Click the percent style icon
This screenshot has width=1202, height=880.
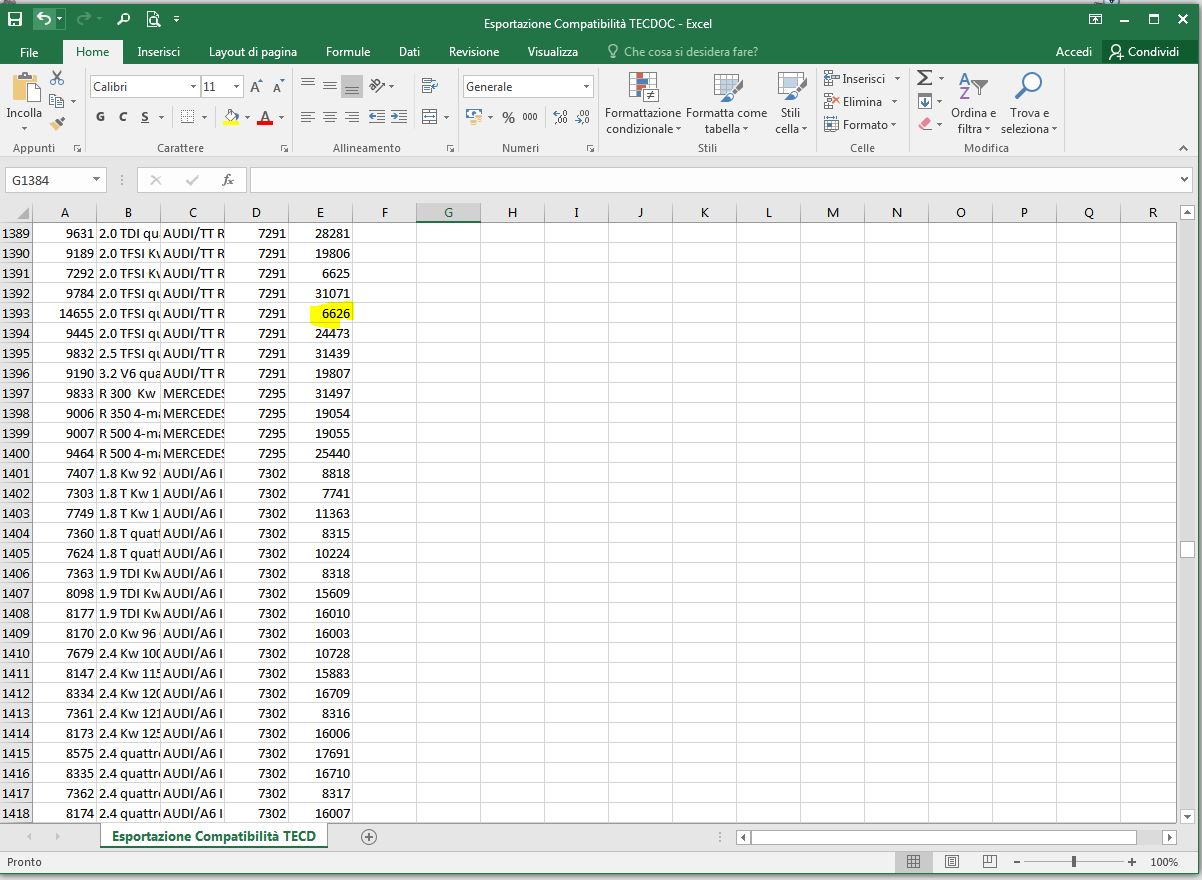(x=508, y=117)
